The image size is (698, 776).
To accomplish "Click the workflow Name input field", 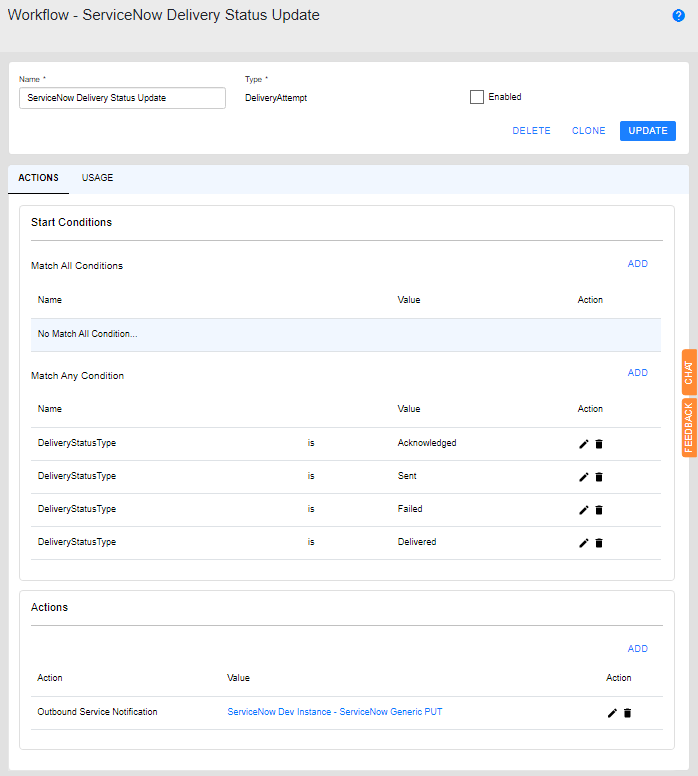I will pos(122,98).
